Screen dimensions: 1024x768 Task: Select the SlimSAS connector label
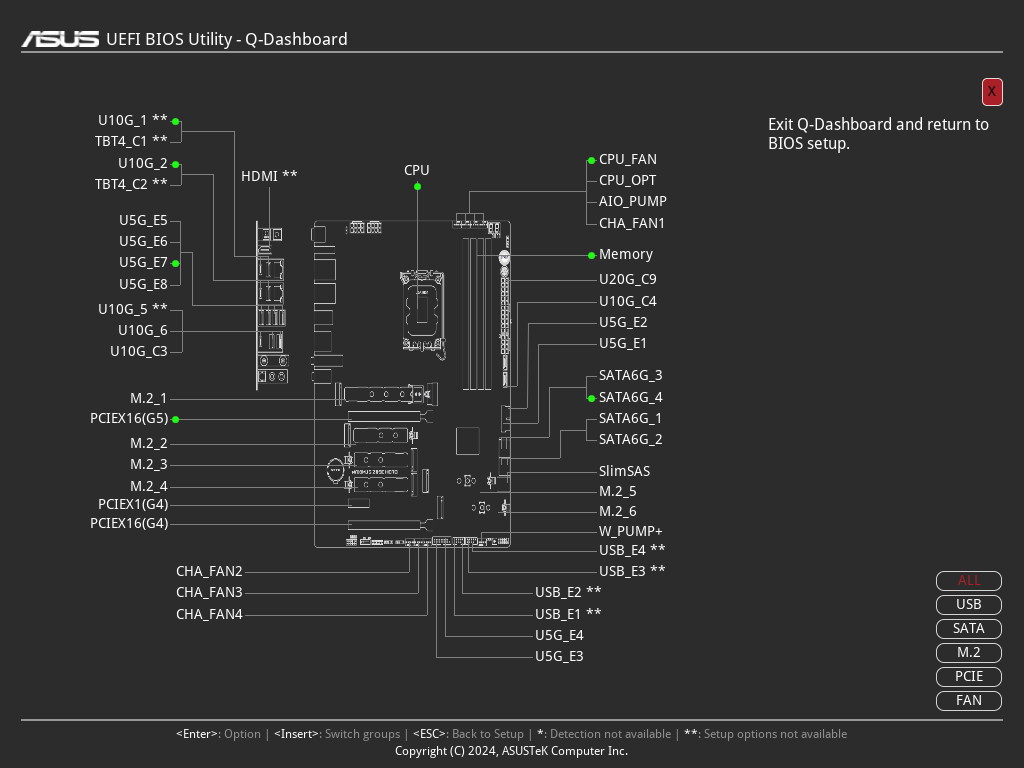tap(624, 471)
